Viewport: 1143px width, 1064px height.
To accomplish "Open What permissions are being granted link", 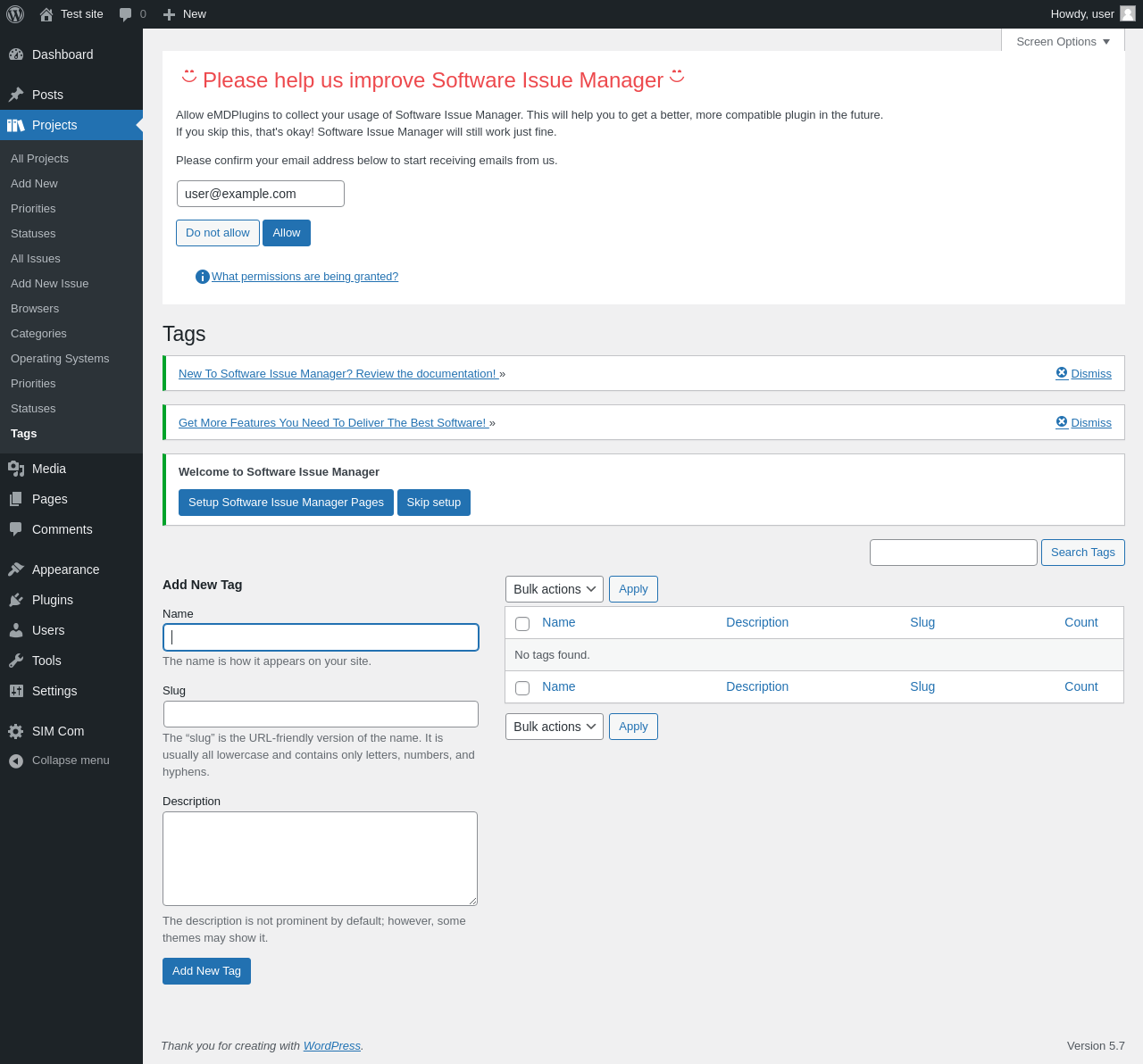I will coord(305,277).
